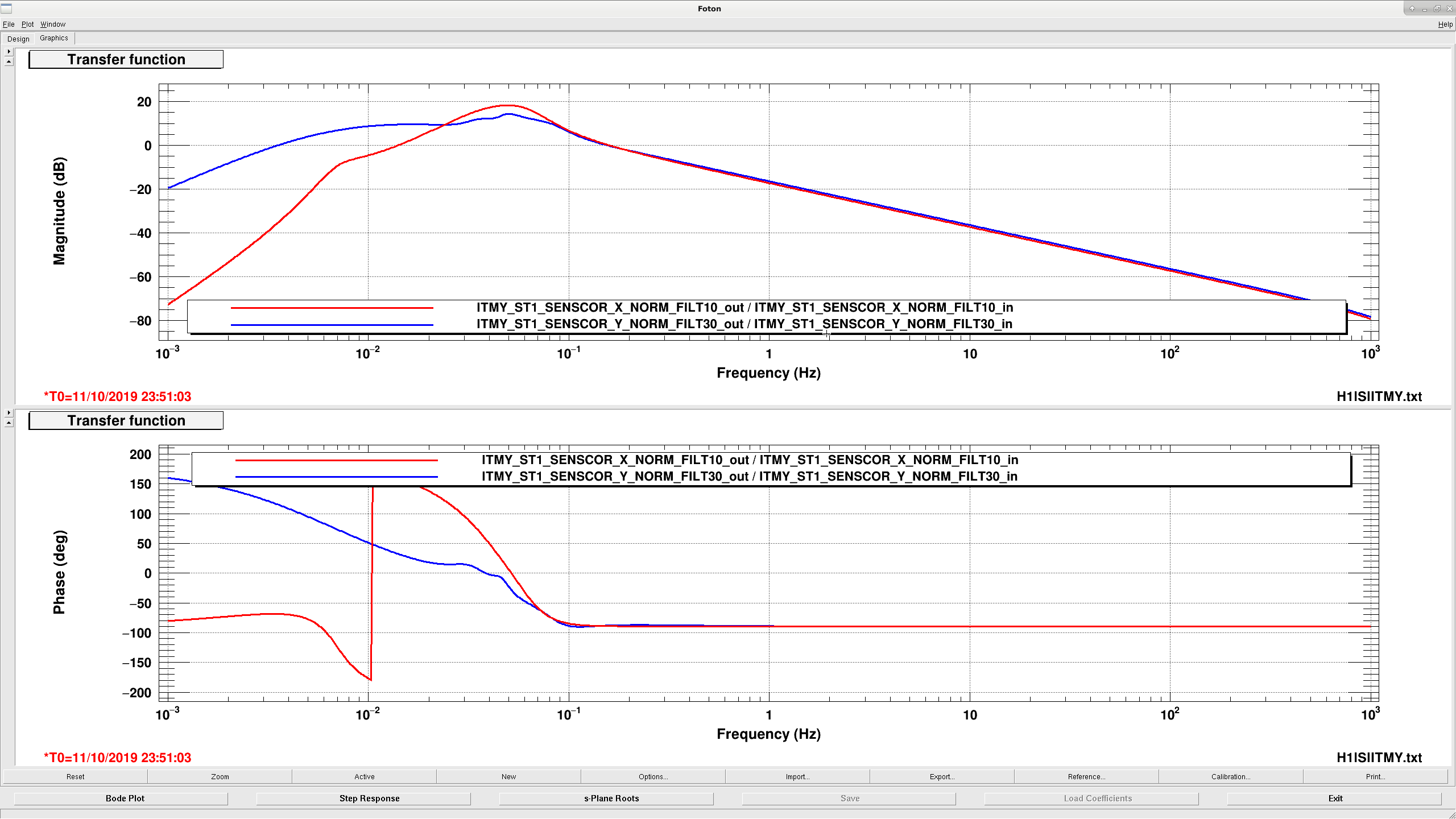This screenshot has width=1456, height=819.
Task: Select the Graphics tab
Action: [x=54, y=38]
